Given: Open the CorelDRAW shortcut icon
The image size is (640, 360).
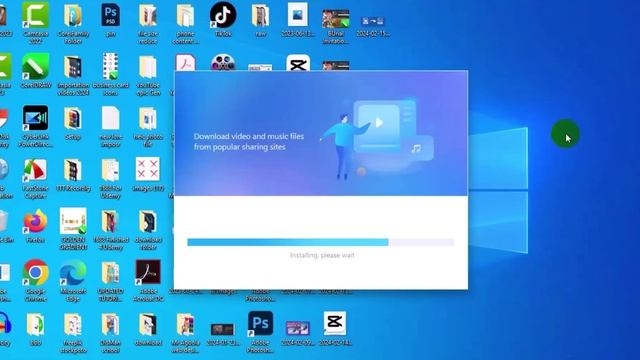Looking at the screenshot, I should tap(36, 67).
